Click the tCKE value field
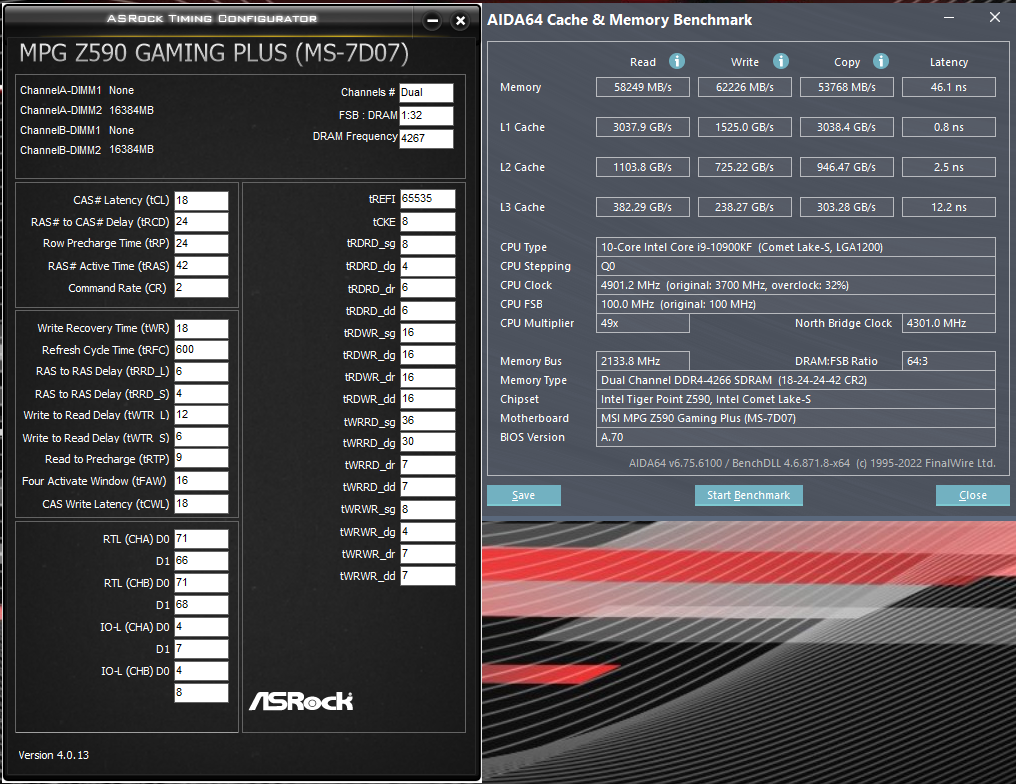 [428, 222]
